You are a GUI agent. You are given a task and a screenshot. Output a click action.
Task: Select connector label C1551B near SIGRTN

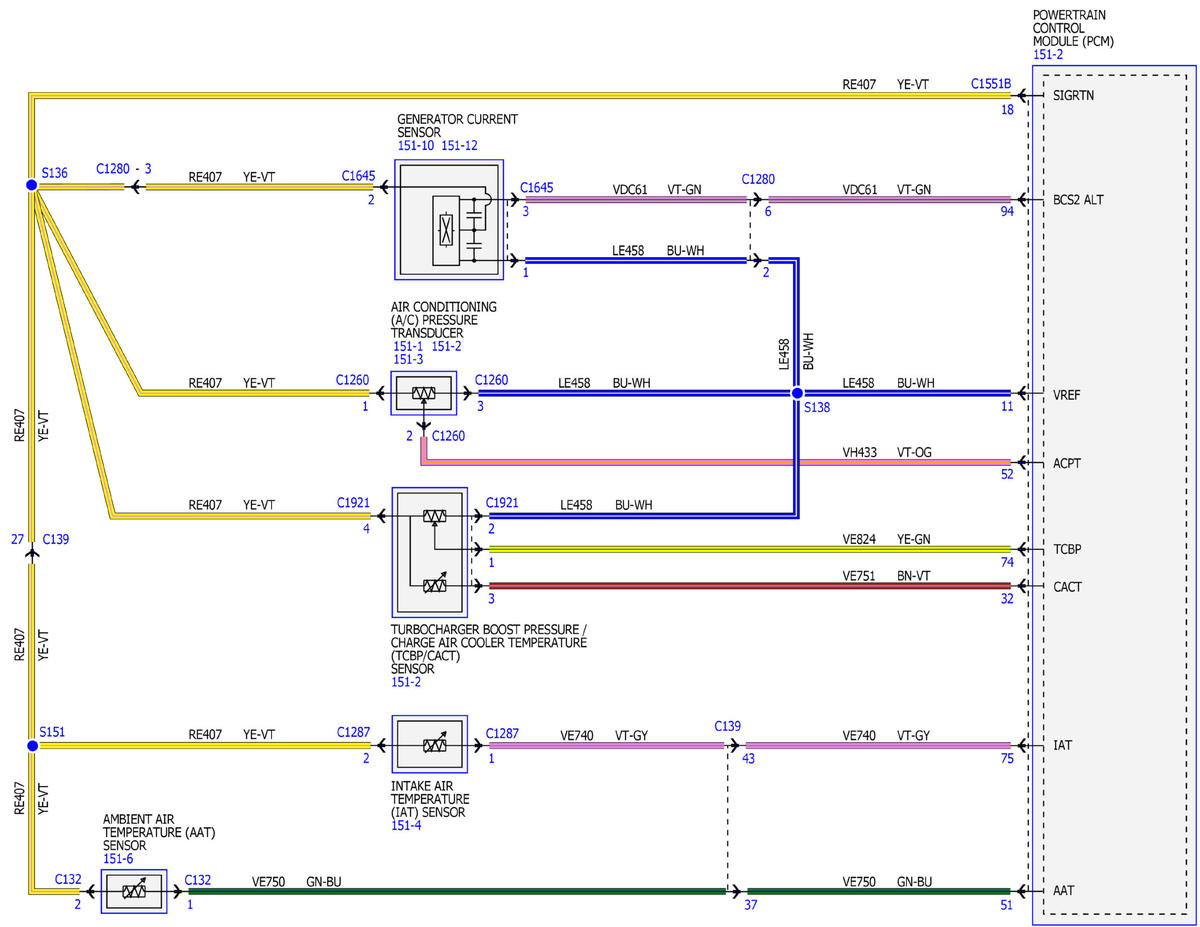(991, 85)
